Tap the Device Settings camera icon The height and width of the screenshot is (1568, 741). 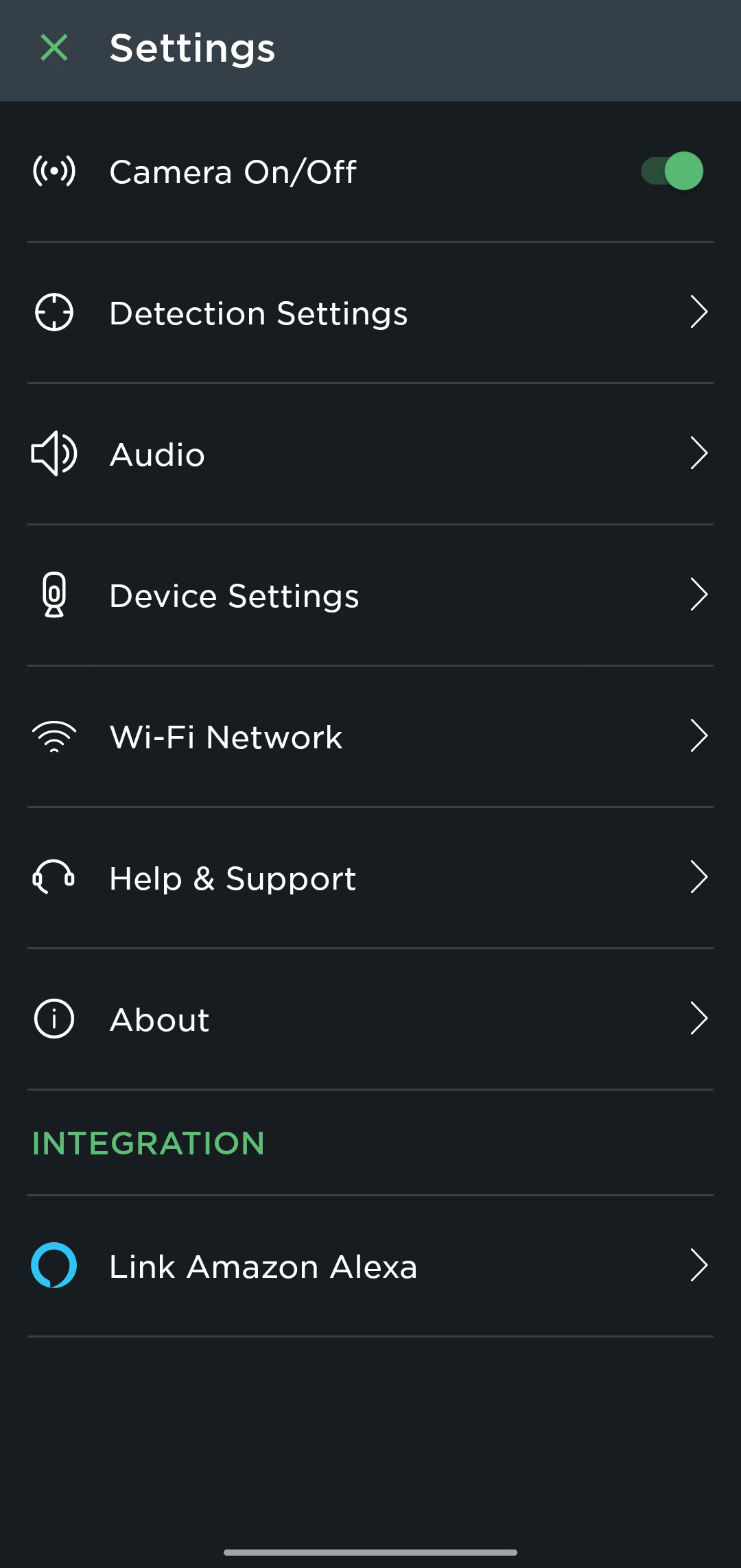coord(54,595)
